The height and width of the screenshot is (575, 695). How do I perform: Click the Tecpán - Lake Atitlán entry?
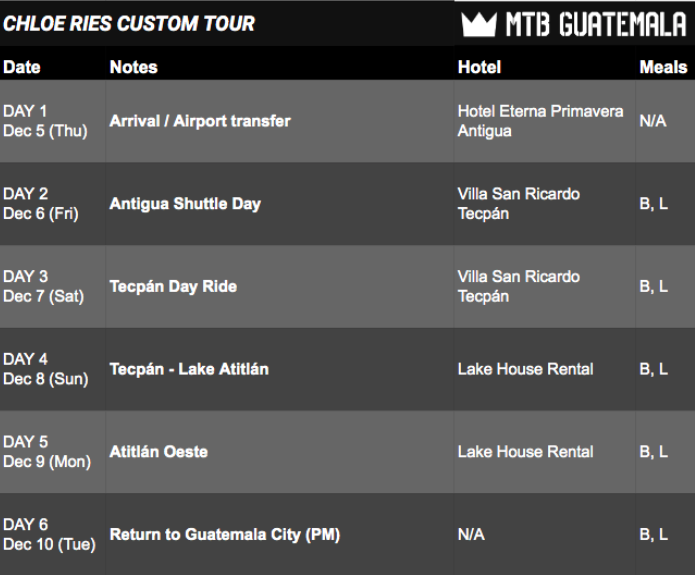[189, 369]
